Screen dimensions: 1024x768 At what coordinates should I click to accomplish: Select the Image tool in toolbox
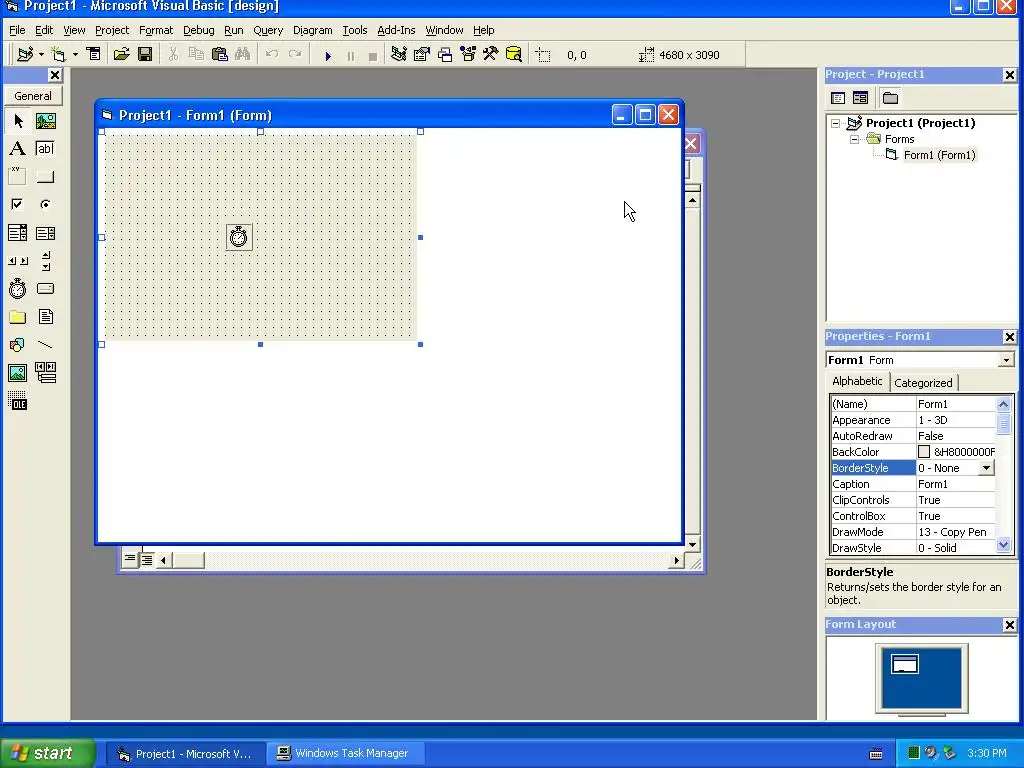click(18, 373)
